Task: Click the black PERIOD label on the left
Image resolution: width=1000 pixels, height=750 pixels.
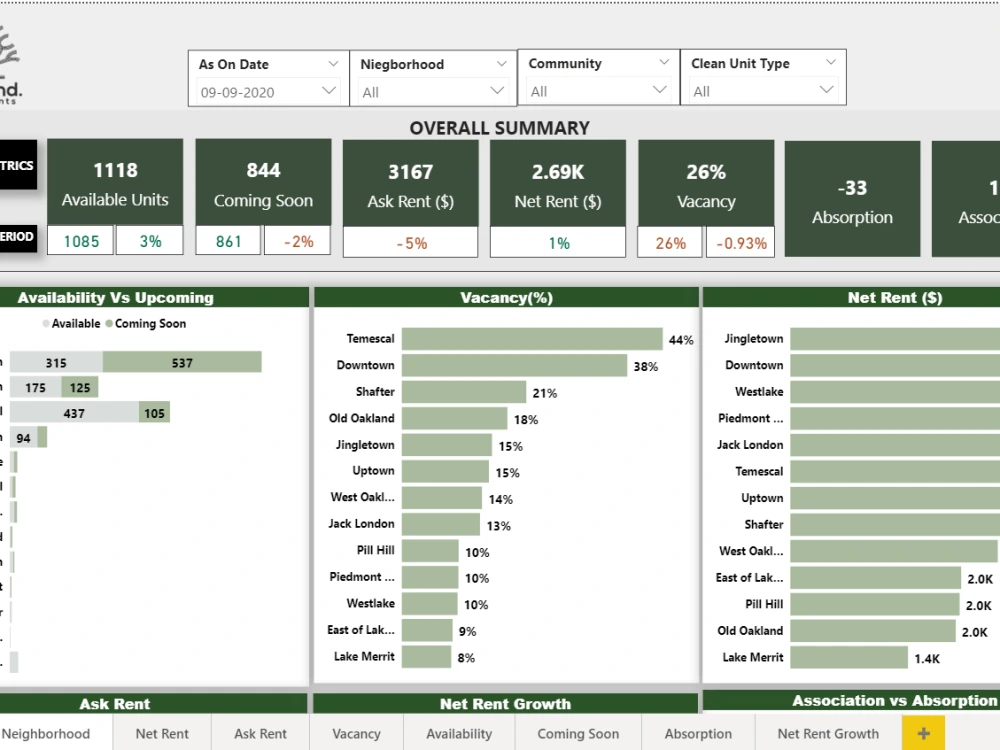Action: click(x=18, y=237)
